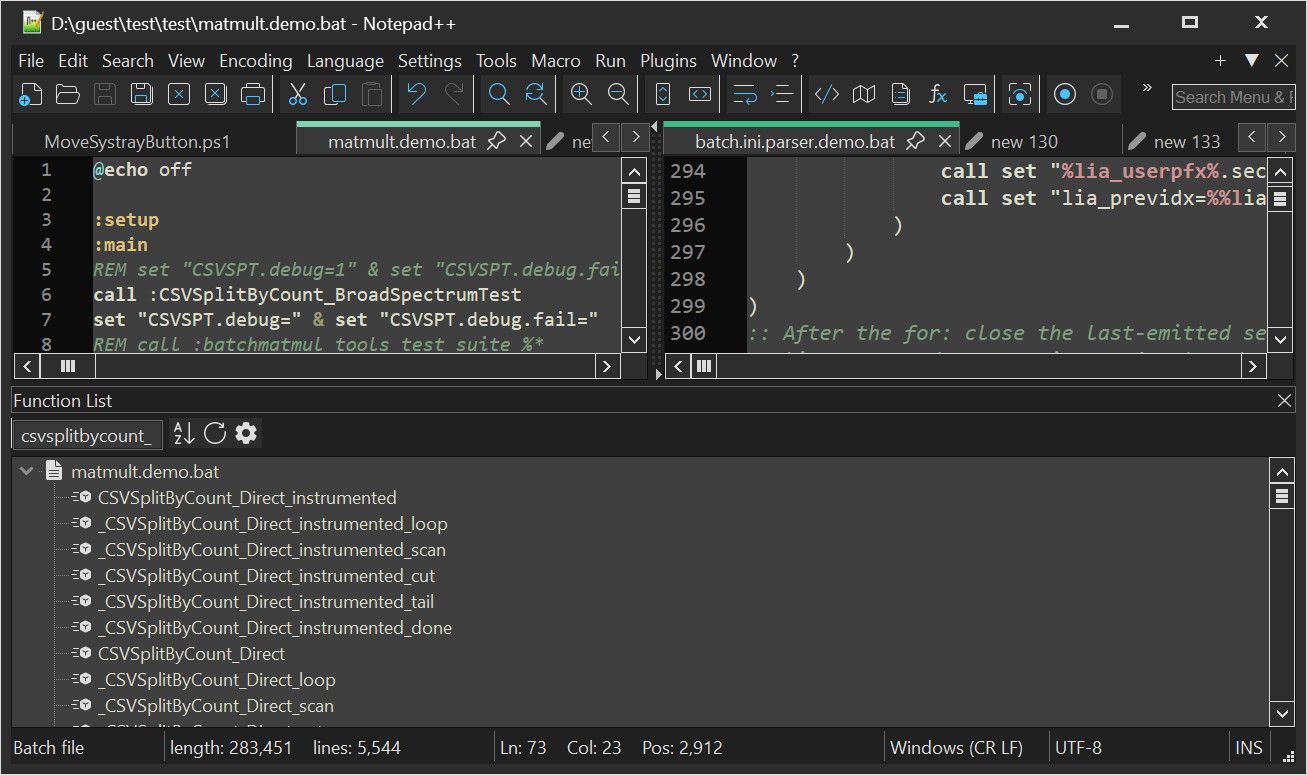Click the Function List vertical scrollbar thumb
This screenshot has width=1307, height=775.
pyautogui.click(x=1281, y=496)
